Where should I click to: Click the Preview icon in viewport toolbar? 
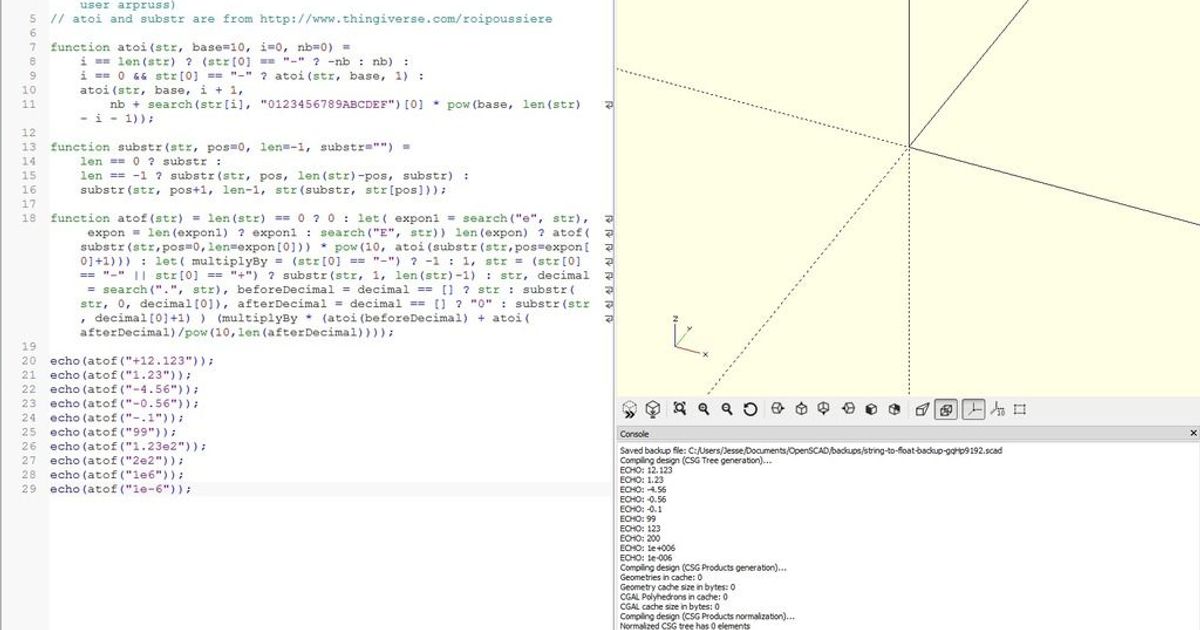[629, 409]
